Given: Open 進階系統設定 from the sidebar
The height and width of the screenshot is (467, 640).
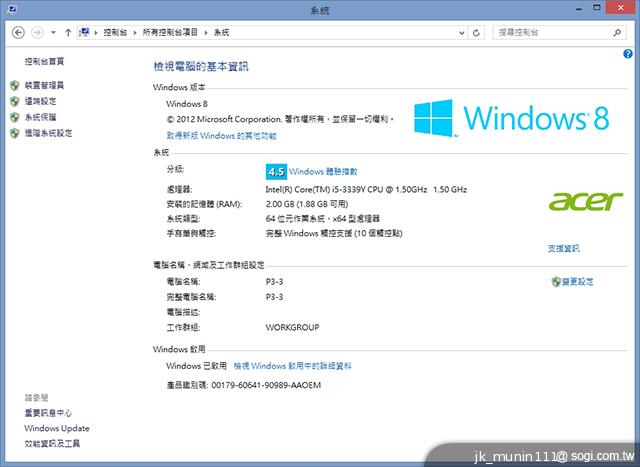Looking at the screenshot, I should 48,133.
